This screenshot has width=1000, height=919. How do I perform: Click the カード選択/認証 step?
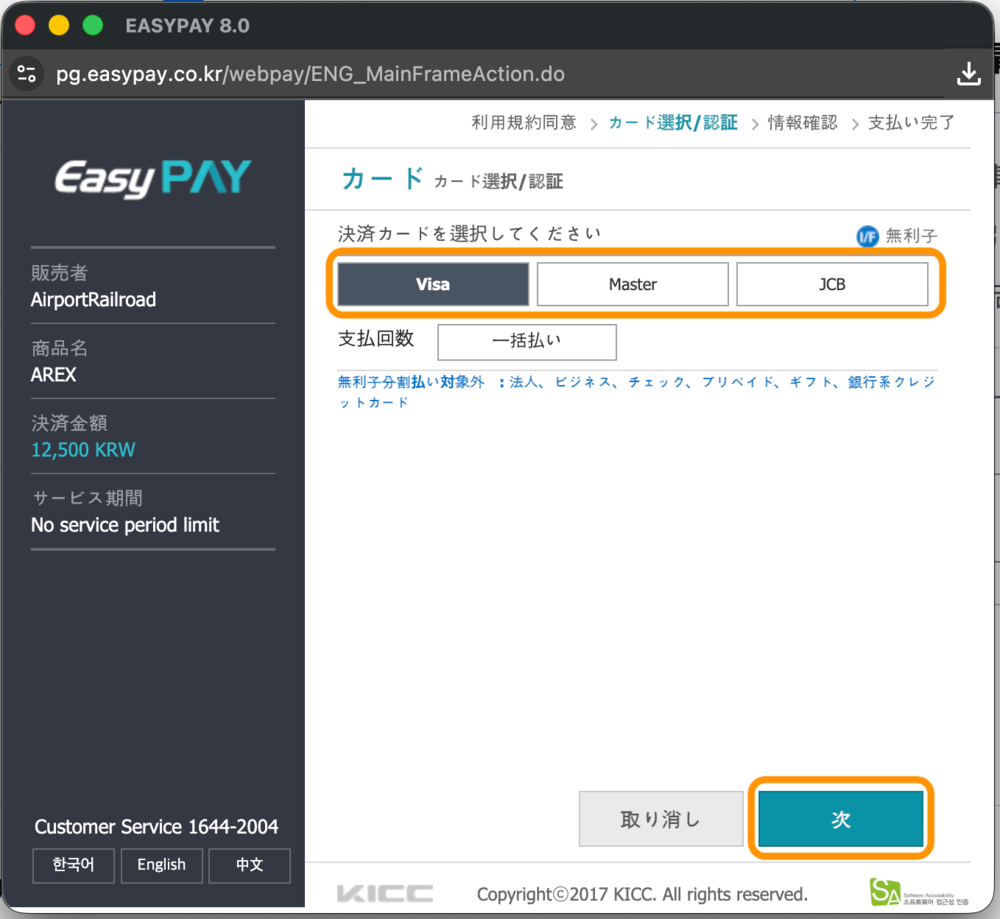[x=673, y=122]
